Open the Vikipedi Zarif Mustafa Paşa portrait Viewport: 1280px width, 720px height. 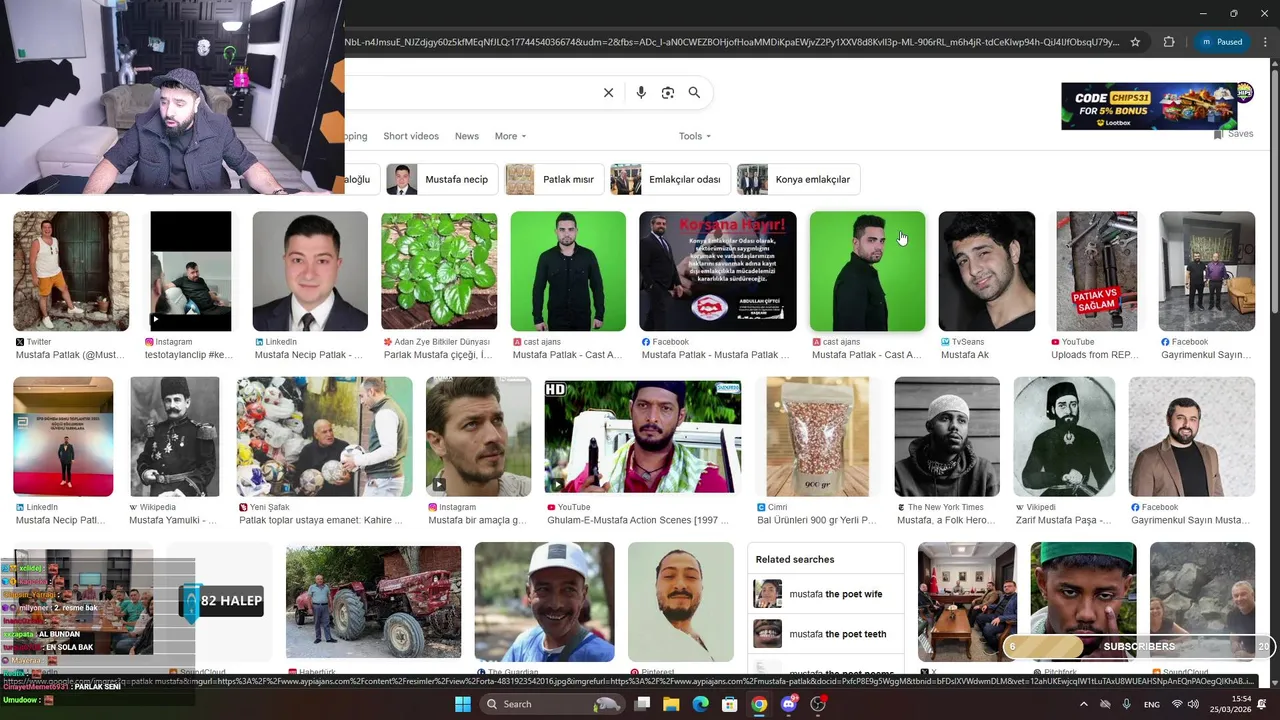pyautogui.click(x=1064, y=437)
